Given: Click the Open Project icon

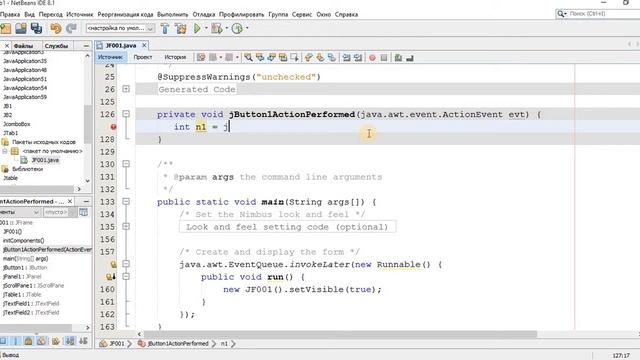Looking at the screenshot, I should click(x=21, y=28).
